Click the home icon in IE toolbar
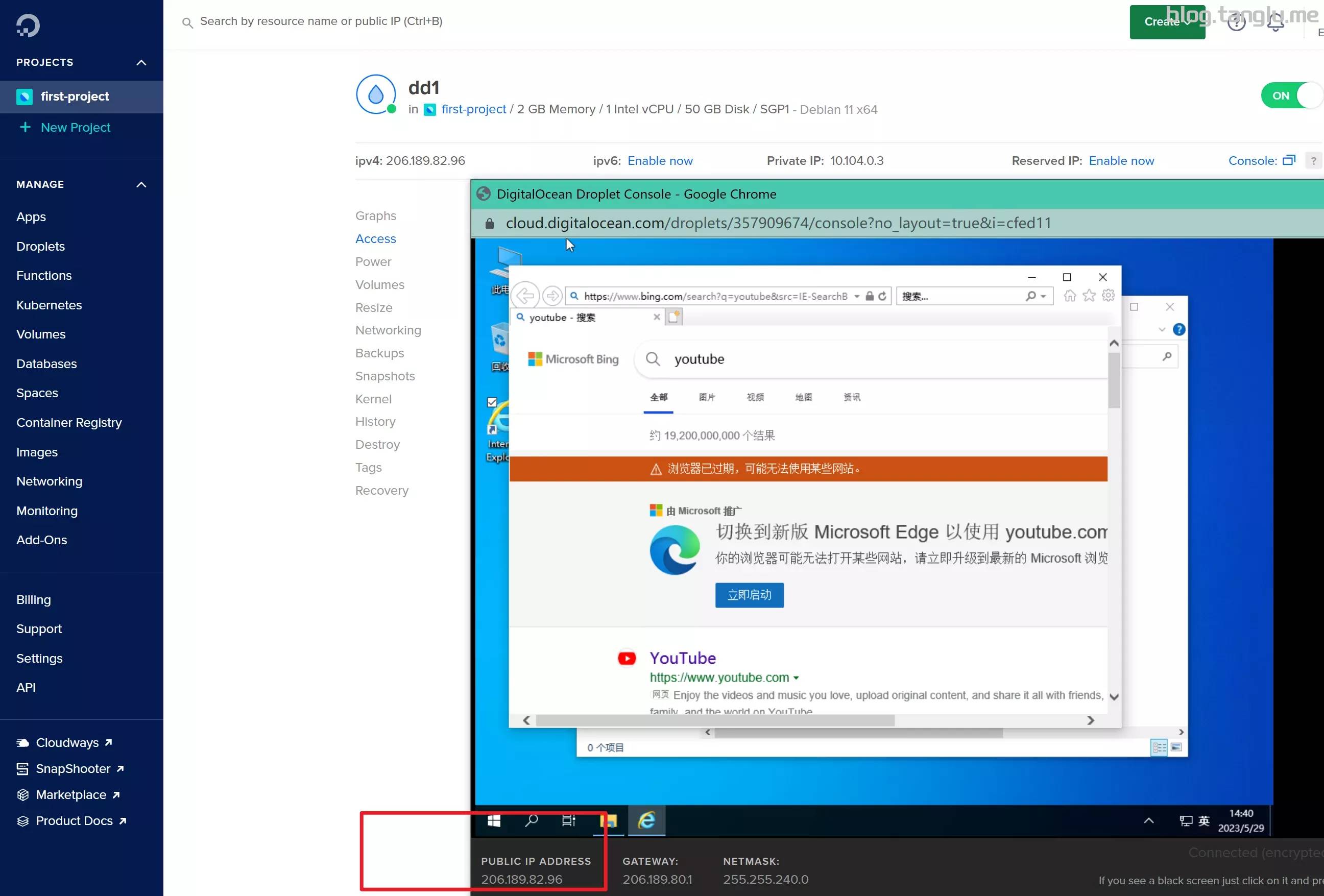The image size is (1324, 896). click(x=1069, y=296)
